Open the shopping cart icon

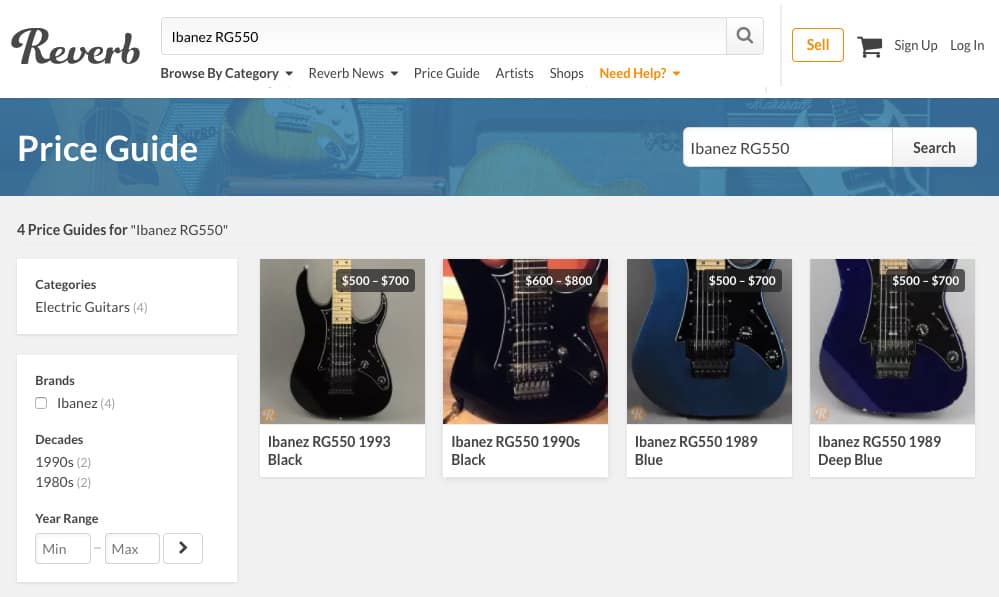tap(870, 46)
